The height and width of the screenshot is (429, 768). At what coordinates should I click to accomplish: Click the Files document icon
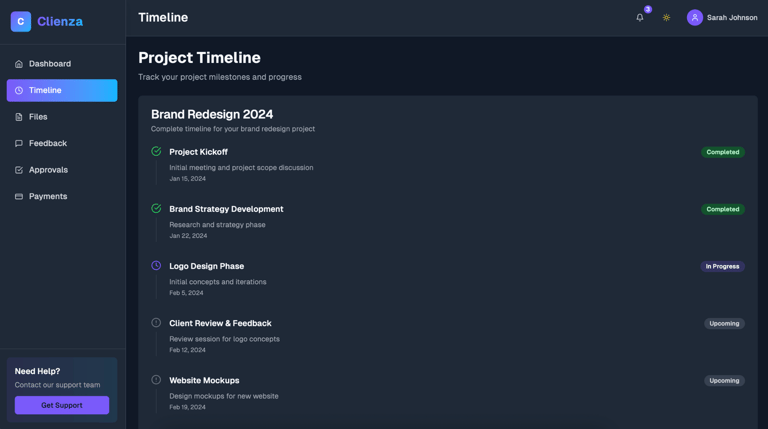(x=19, y=117)
